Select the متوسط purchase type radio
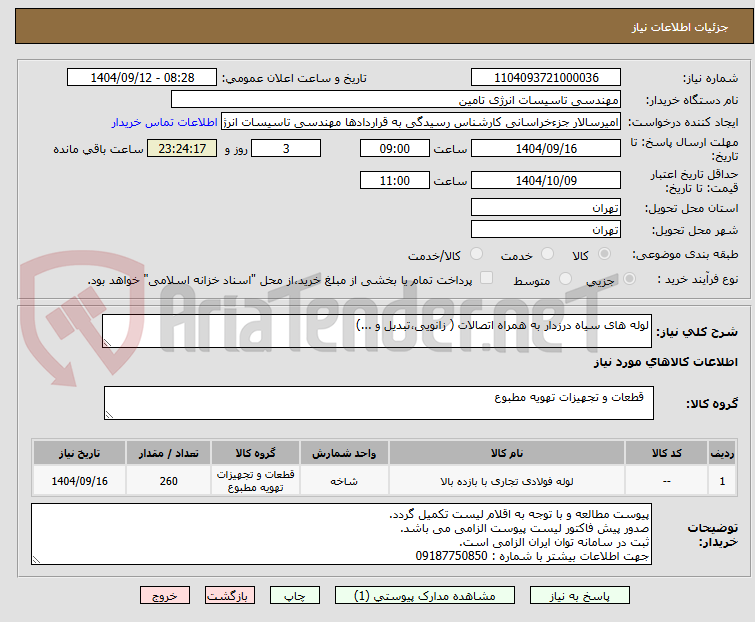755x622 pixels. 565,279
